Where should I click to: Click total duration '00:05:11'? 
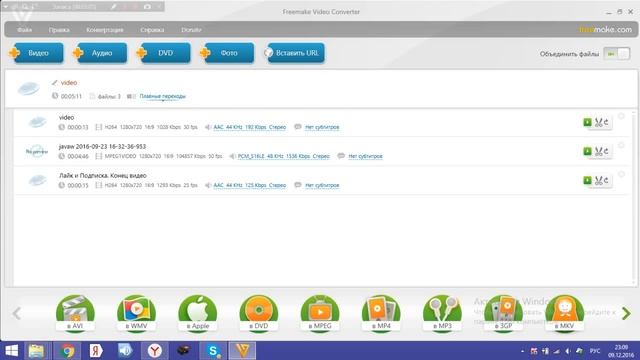[x=71, y=96]
